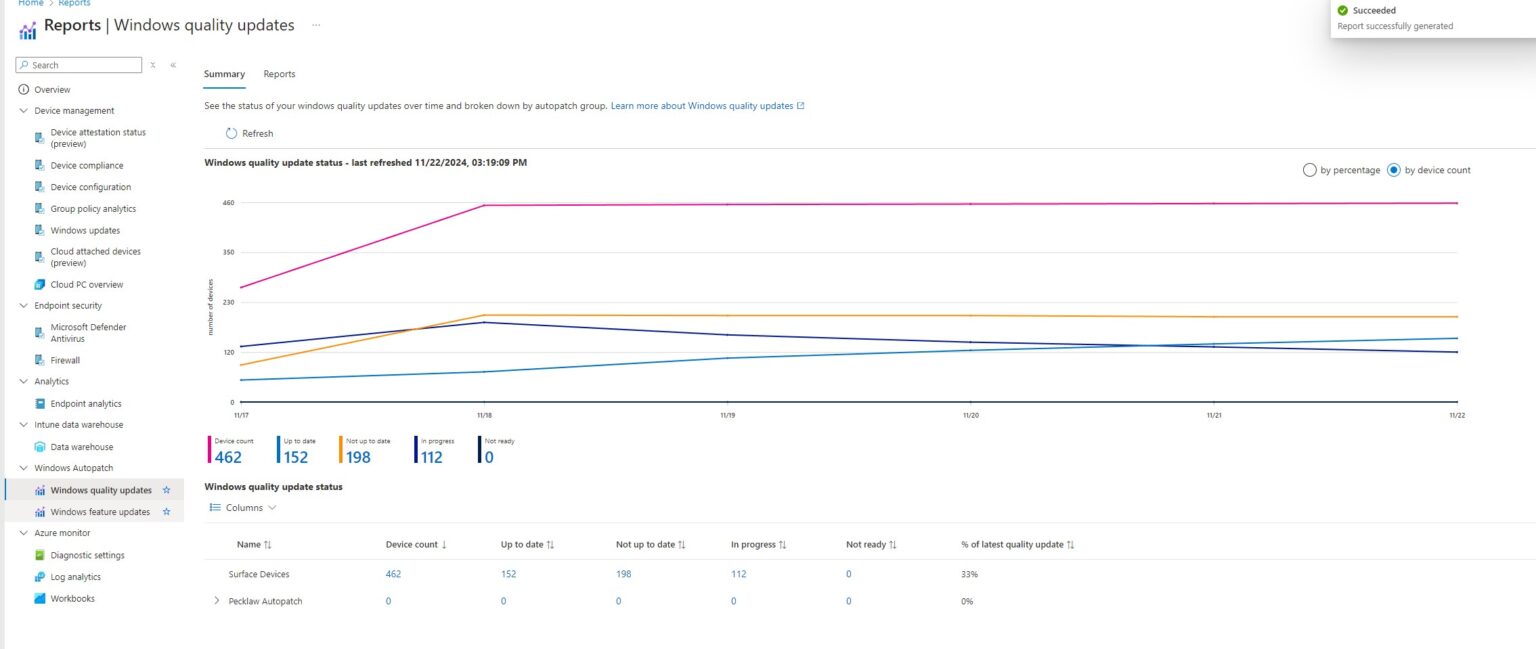Click the 462 device count for Surface Devices
1536x649 pixels.
click(x=392, y=574)
